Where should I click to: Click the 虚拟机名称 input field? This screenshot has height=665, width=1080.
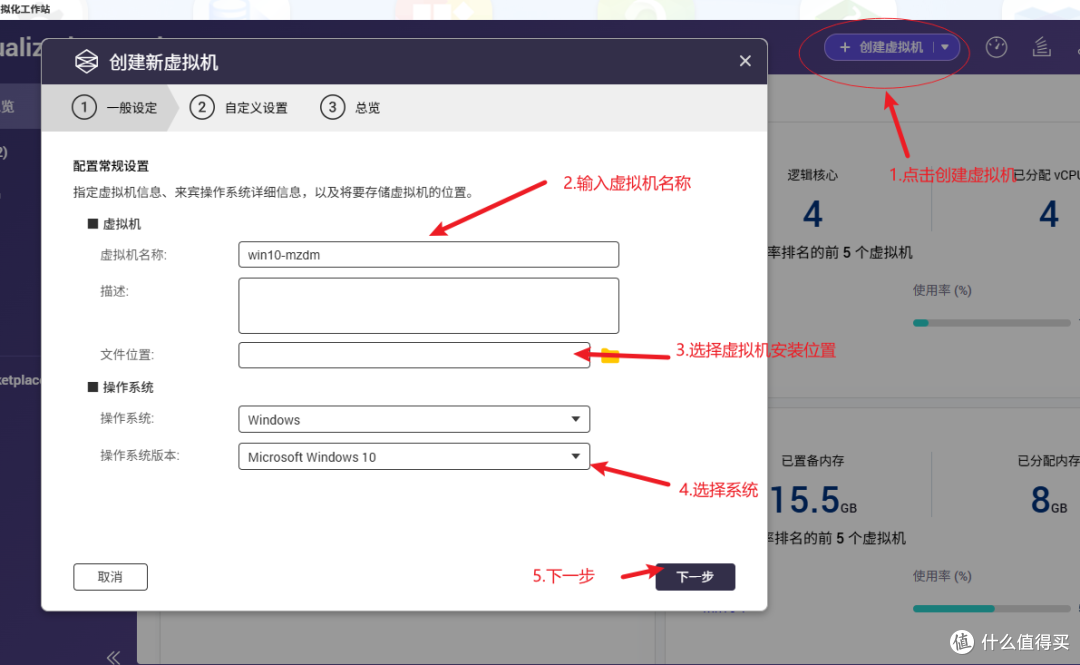pyautogui.click(x=428, y=254)
